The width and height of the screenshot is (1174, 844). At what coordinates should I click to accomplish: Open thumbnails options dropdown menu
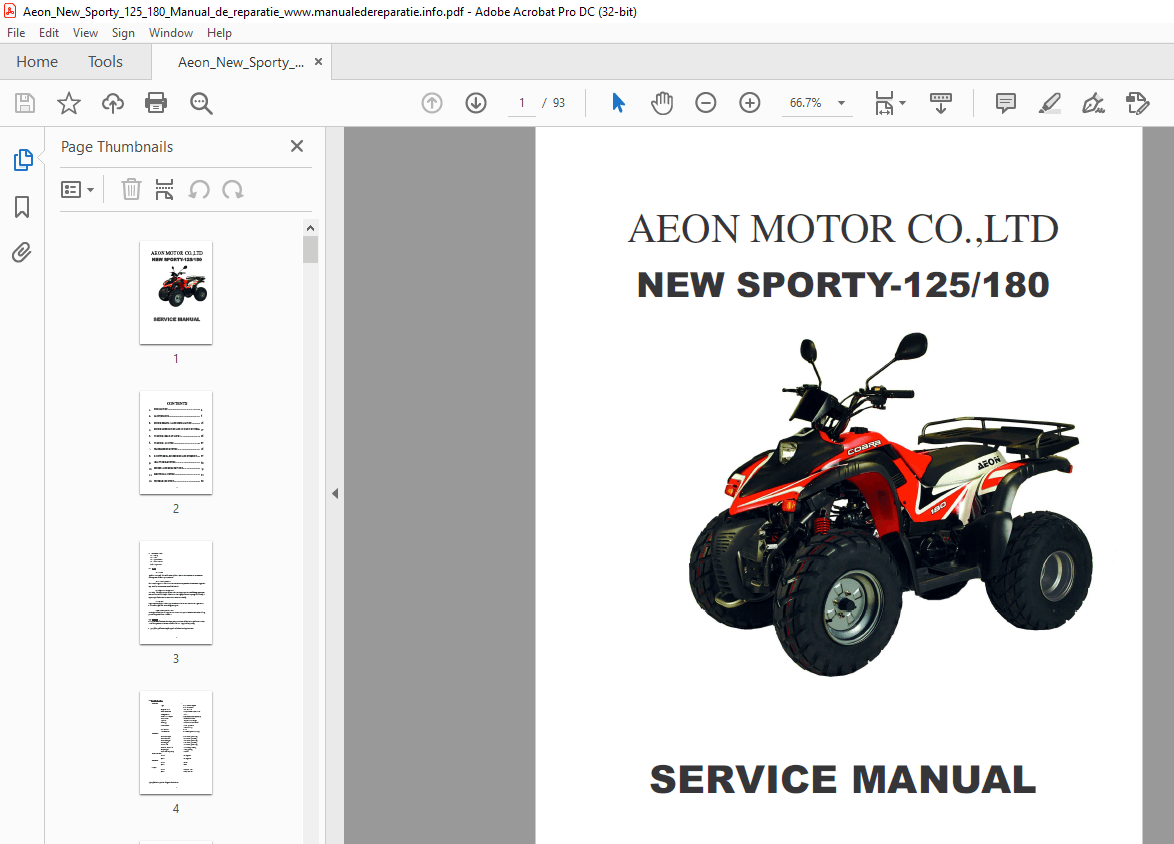pyautogui.click(x=77, y=189)
